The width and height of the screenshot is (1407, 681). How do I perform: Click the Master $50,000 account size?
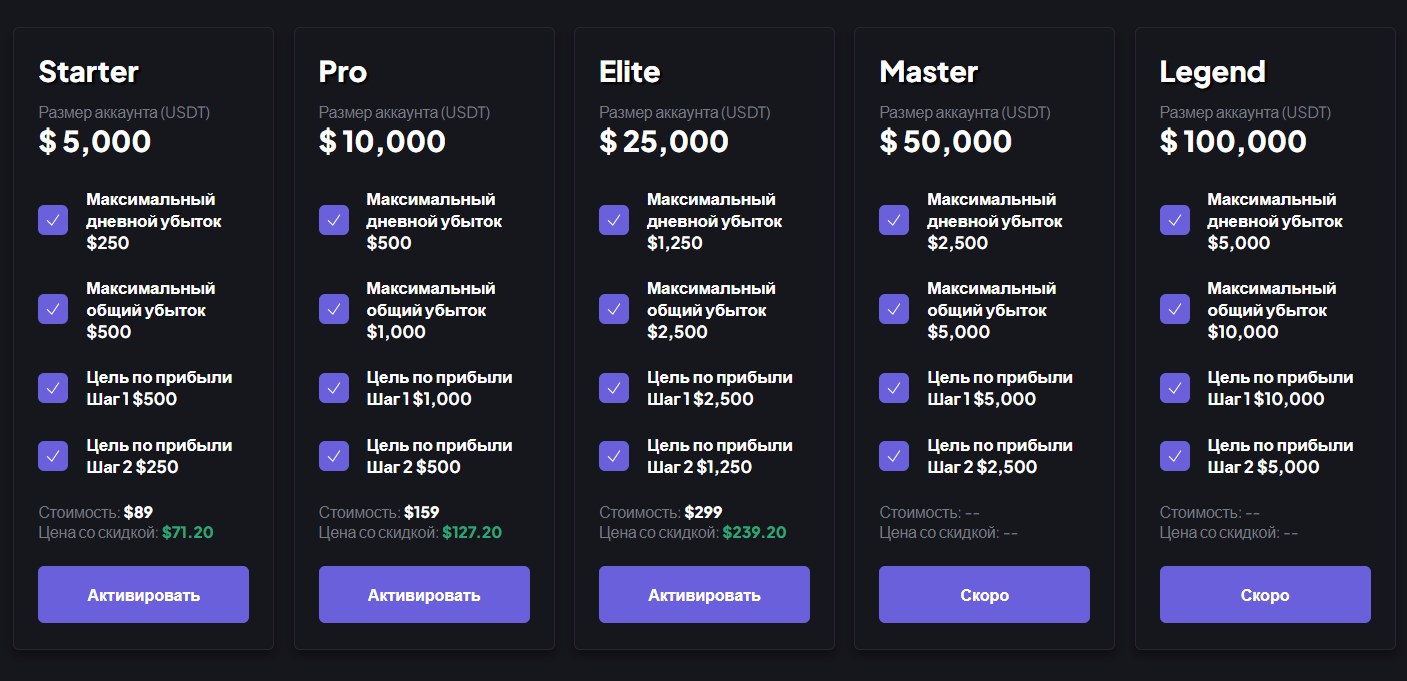(945, 141)
